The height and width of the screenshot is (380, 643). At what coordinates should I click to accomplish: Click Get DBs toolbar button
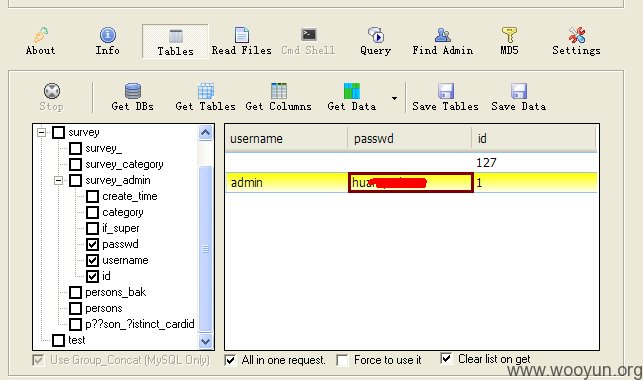[132, 98]
